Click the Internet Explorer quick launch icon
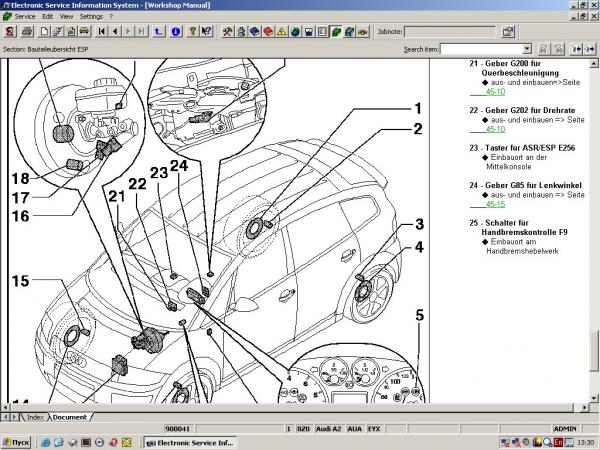600x450 pixels. [x=45, y=443]
